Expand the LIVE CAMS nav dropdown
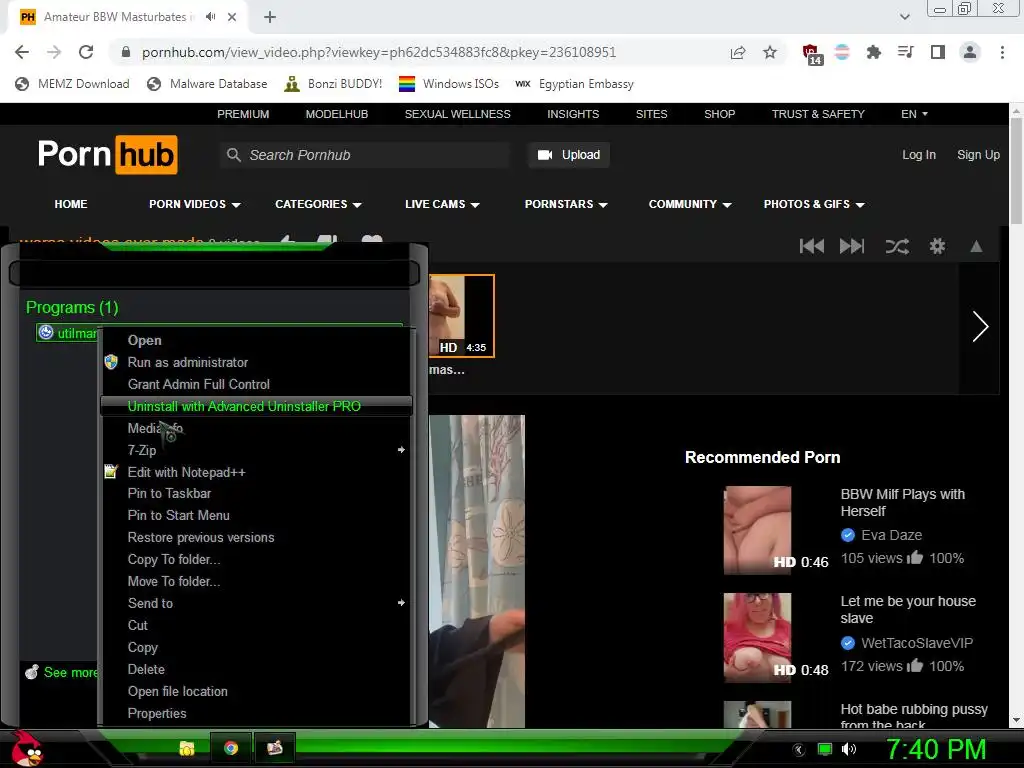This screenshot has height=768, width=1024. (442, 204)
